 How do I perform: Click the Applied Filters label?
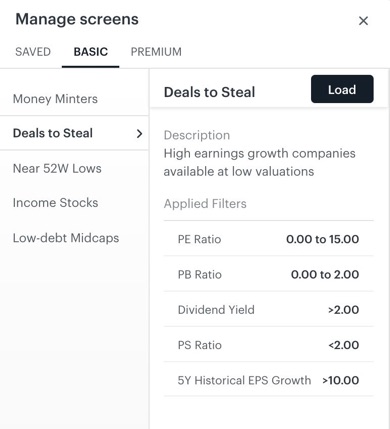(x=205, y=203)
